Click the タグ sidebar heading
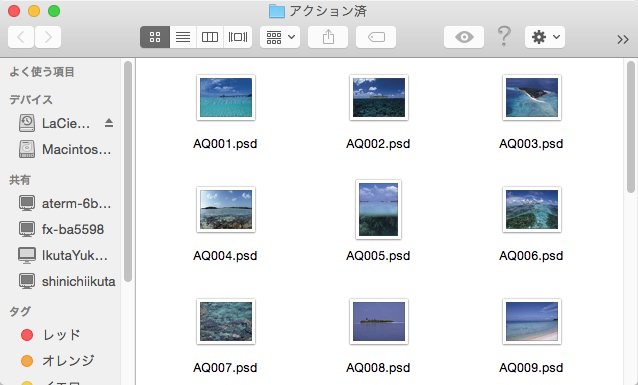This screenshot has height=385, width=638. tap(20, 311)
